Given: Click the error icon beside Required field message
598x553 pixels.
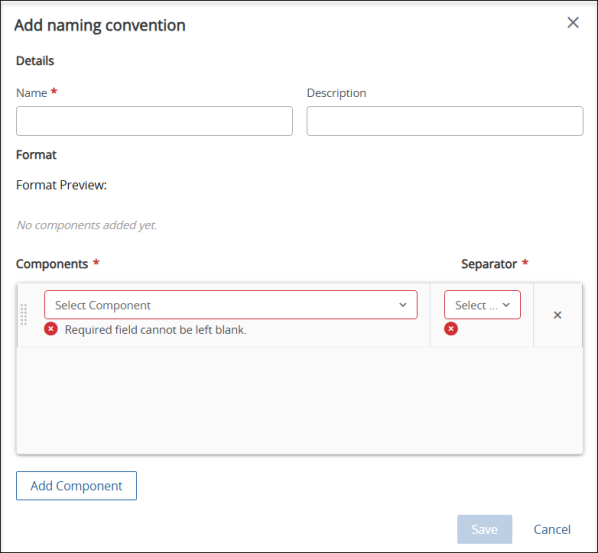Looking at the screenshot, I should tap(51, 329).
